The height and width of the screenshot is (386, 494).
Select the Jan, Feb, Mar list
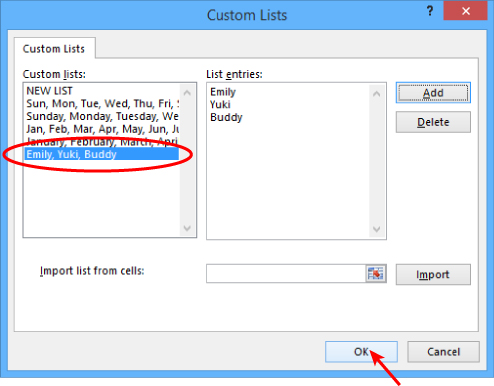[102, 129]
